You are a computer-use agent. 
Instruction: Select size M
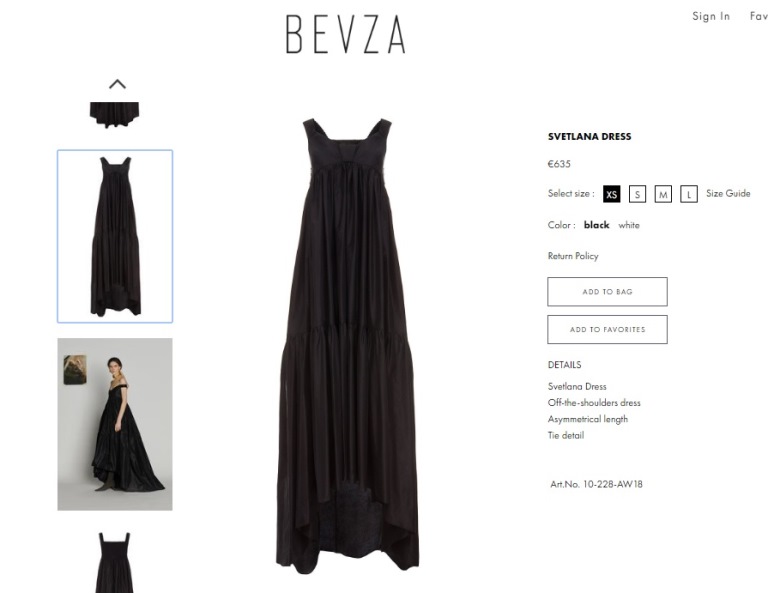pos(663,194)
